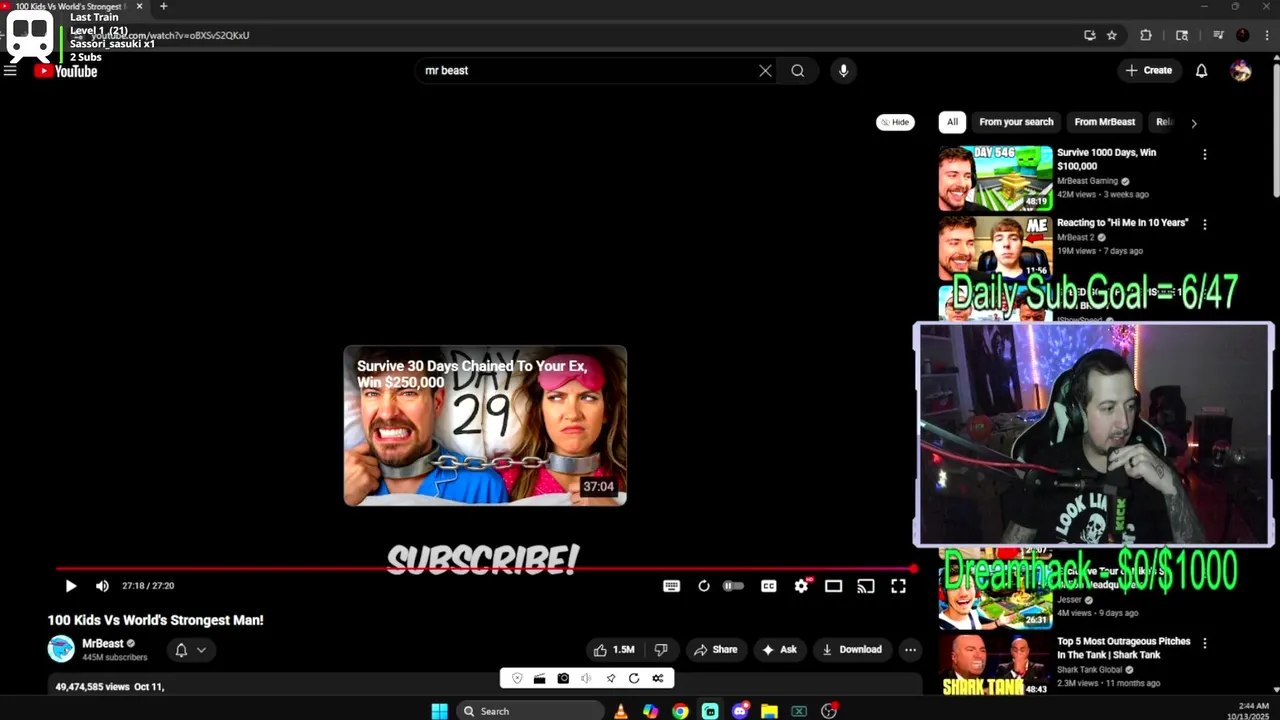Open the Chrome three-dot menu
The width and height of the screenshot is (1280, 720).
click(1266, 35)
